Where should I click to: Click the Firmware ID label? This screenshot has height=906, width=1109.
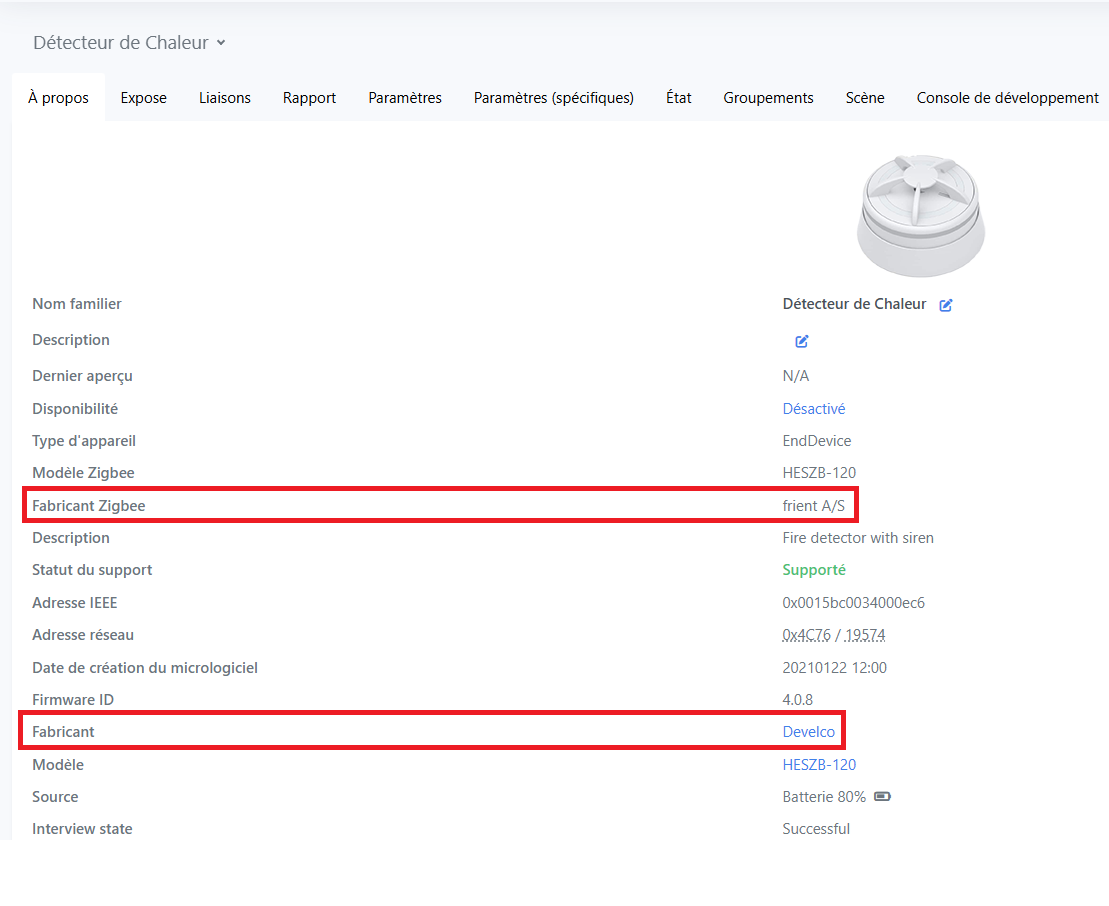point(73,699)
